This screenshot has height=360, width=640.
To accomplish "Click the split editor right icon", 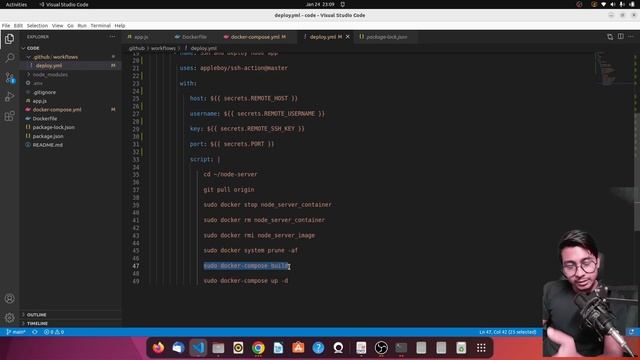I will (620, 36).
